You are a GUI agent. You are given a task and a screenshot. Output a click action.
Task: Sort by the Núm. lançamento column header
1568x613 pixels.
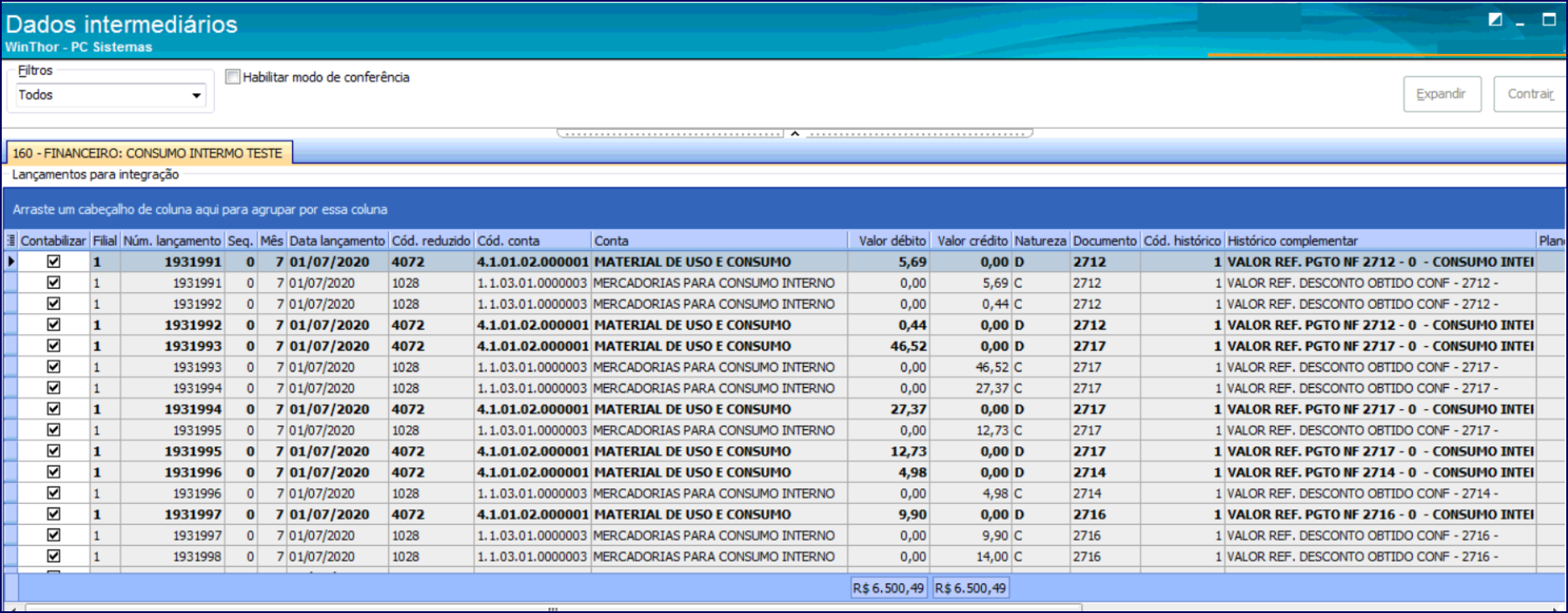172,241
